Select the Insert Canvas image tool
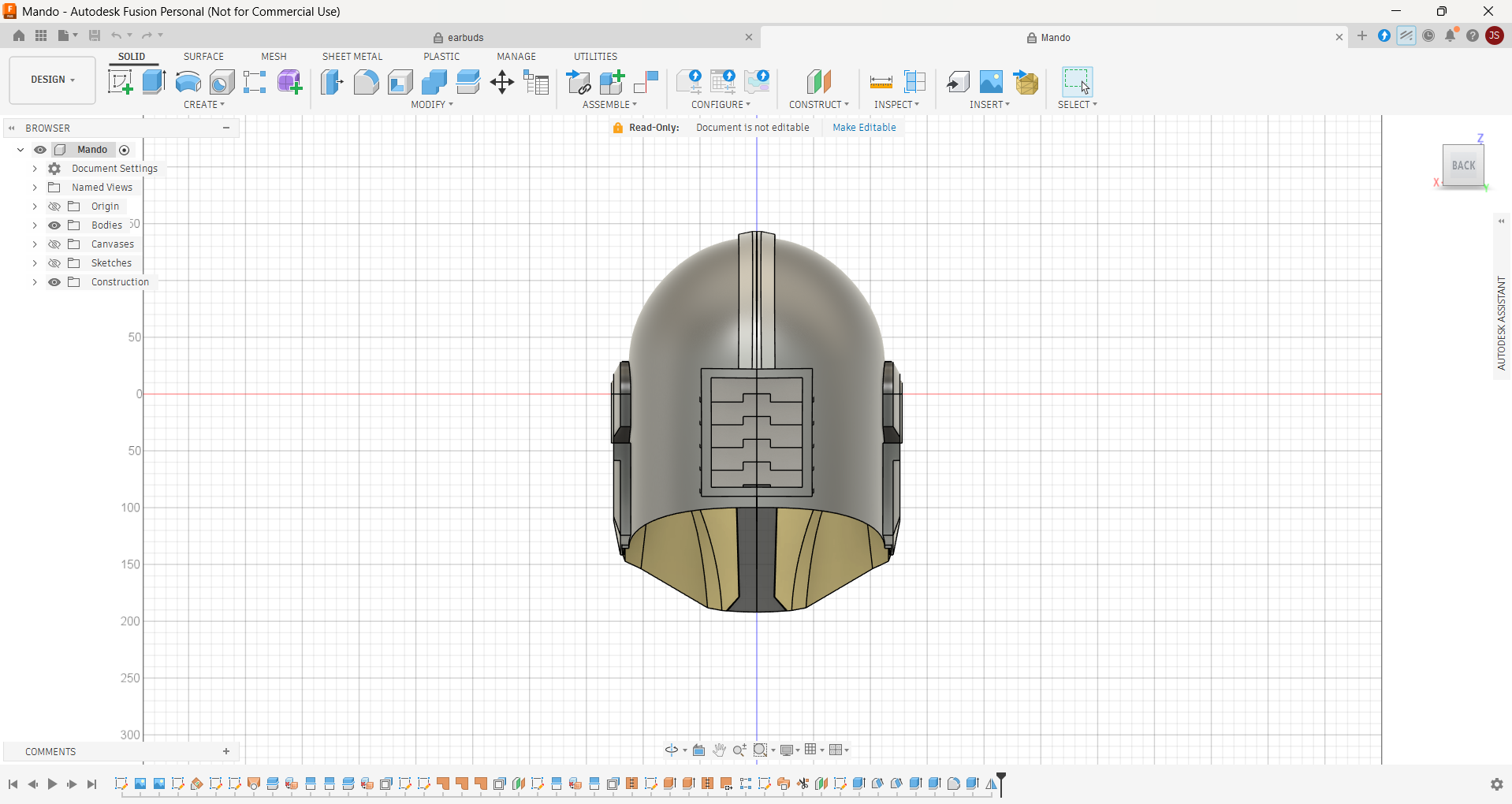 tap(991, 82)
